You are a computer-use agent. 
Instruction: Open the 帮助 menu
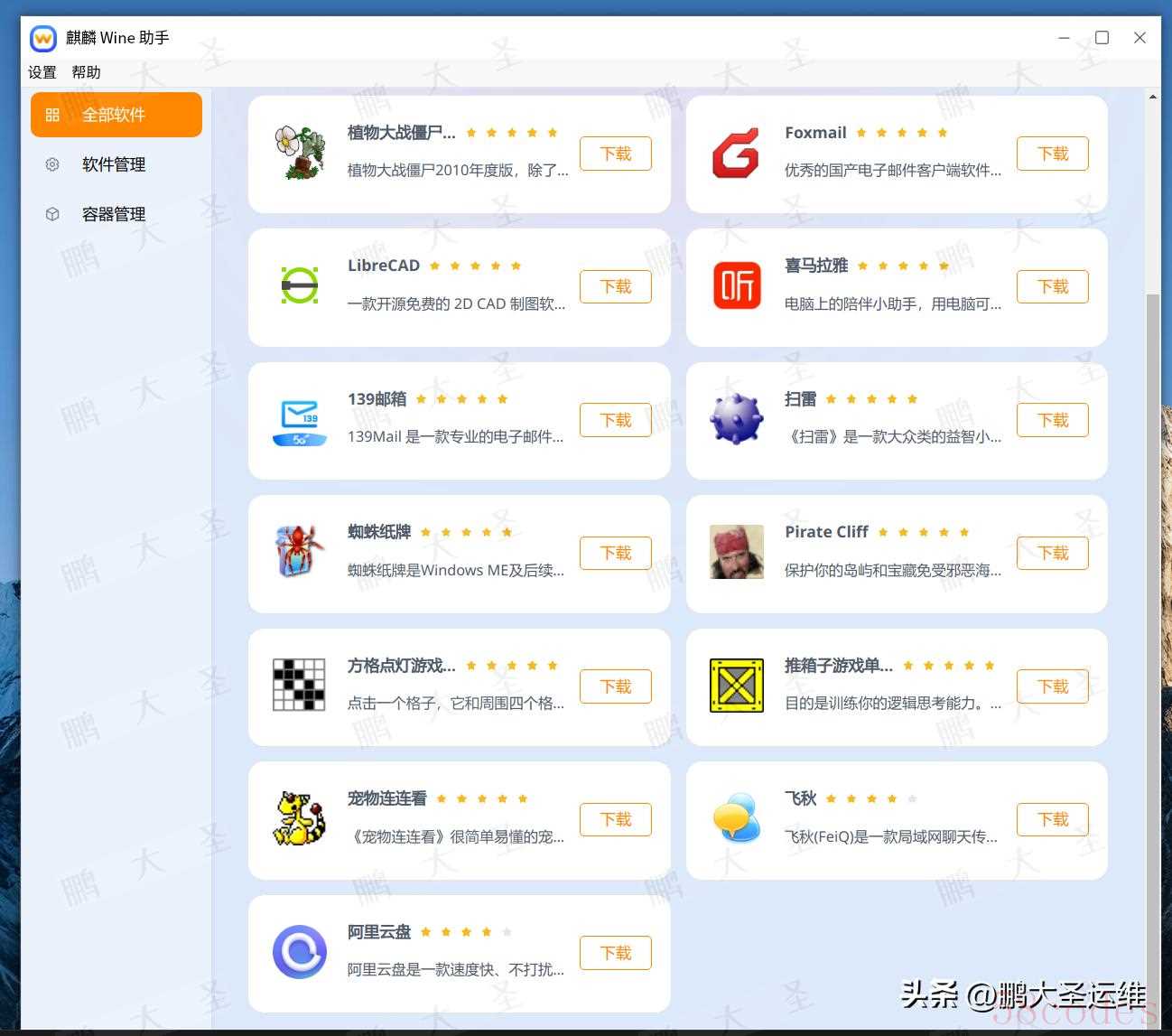point(87,72)
